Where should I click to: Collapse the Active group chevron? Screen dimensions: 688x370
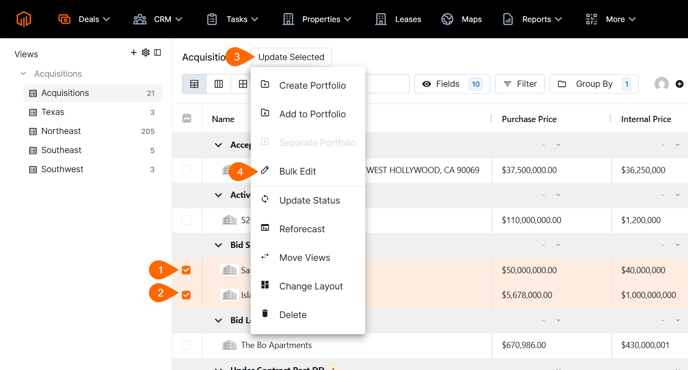coord(218,195)
